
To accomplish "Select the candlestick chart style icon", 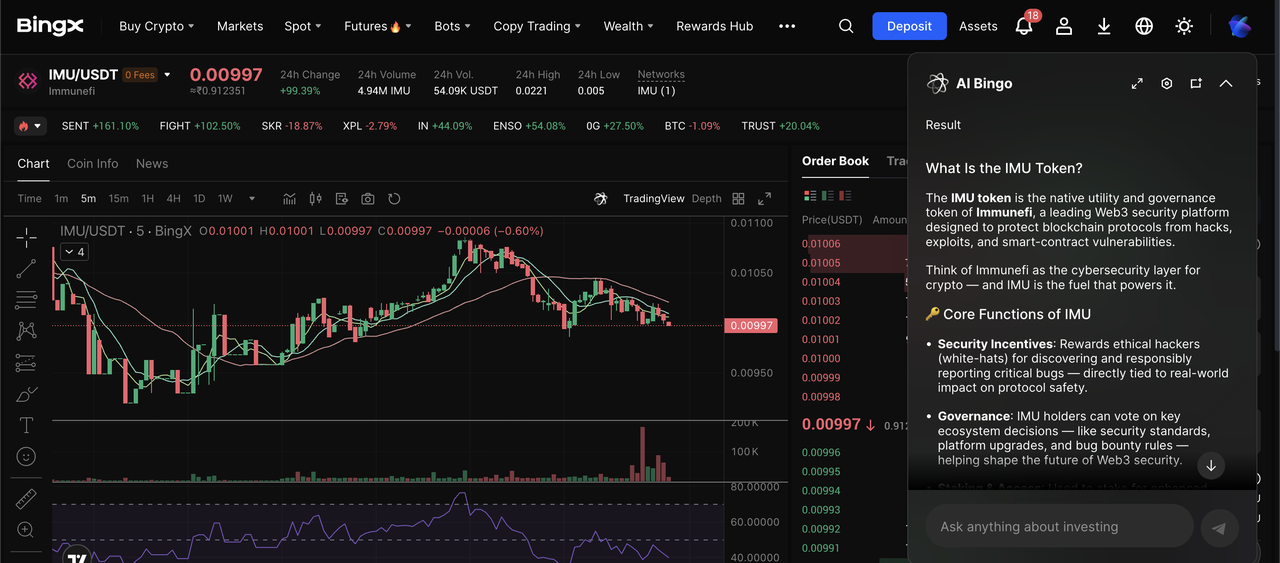I will tap(316, 199).
